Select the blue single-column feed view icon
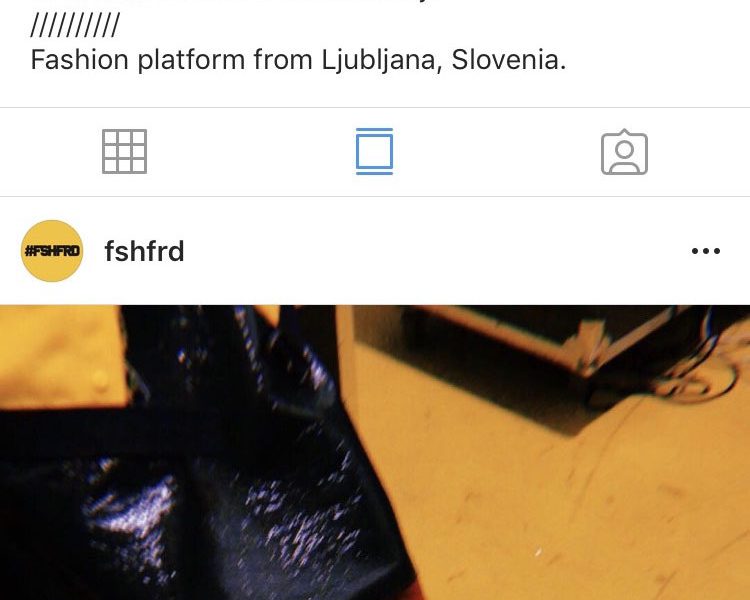The image size is (750, 600). pos(375,151)
